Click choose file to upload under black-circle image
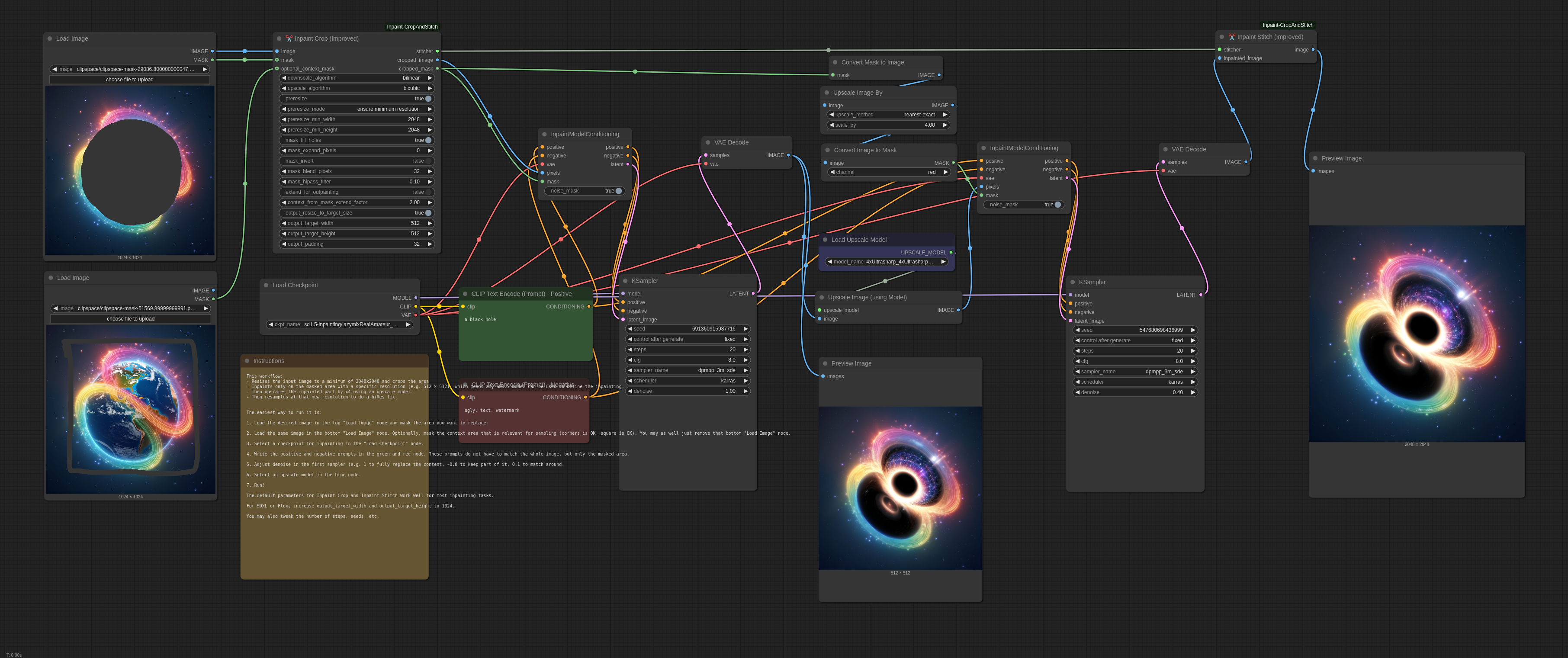The image size is (1568, 658). (x=130, y=80)
